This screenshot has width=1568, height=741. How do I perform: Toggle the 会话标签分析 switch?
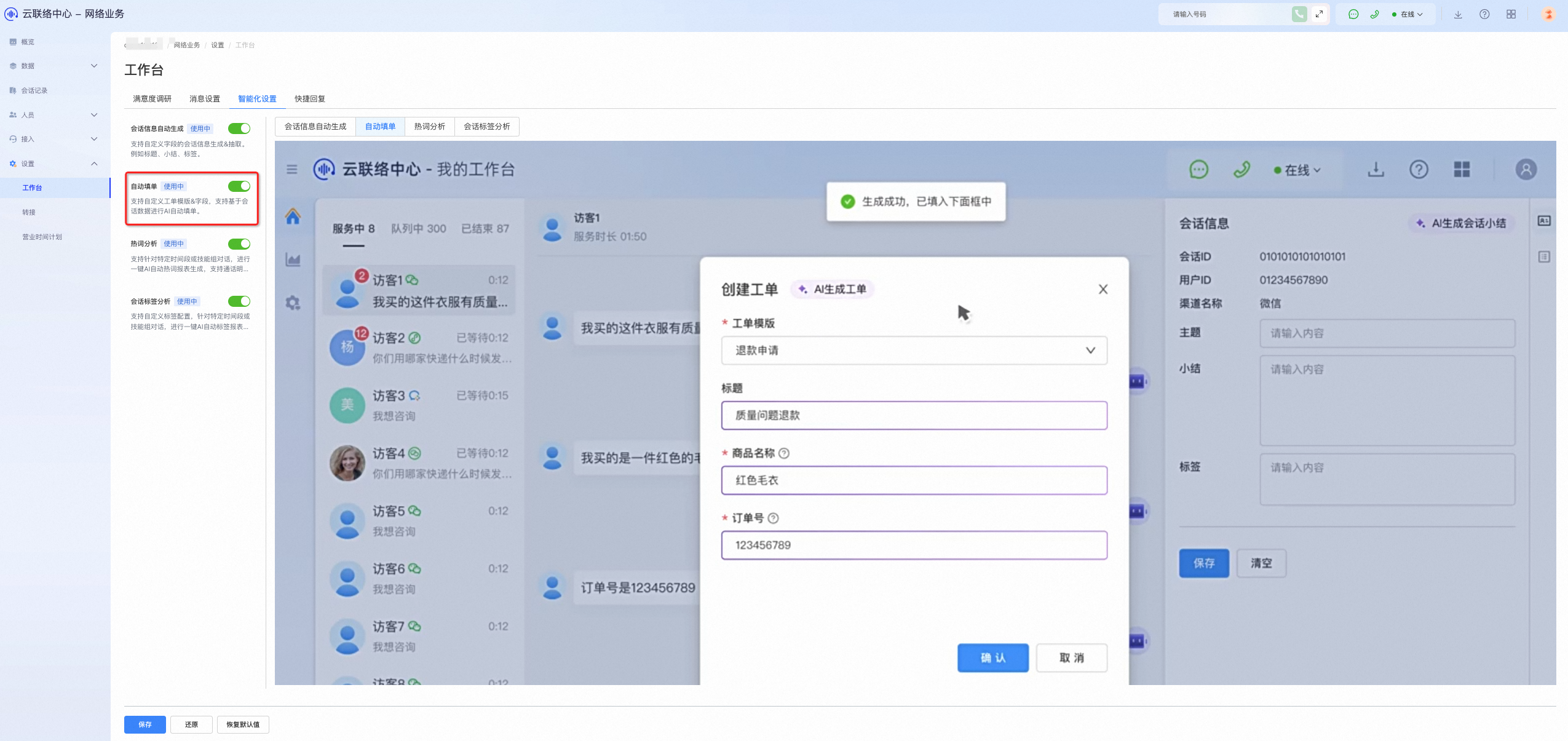[x=239, y=301]
